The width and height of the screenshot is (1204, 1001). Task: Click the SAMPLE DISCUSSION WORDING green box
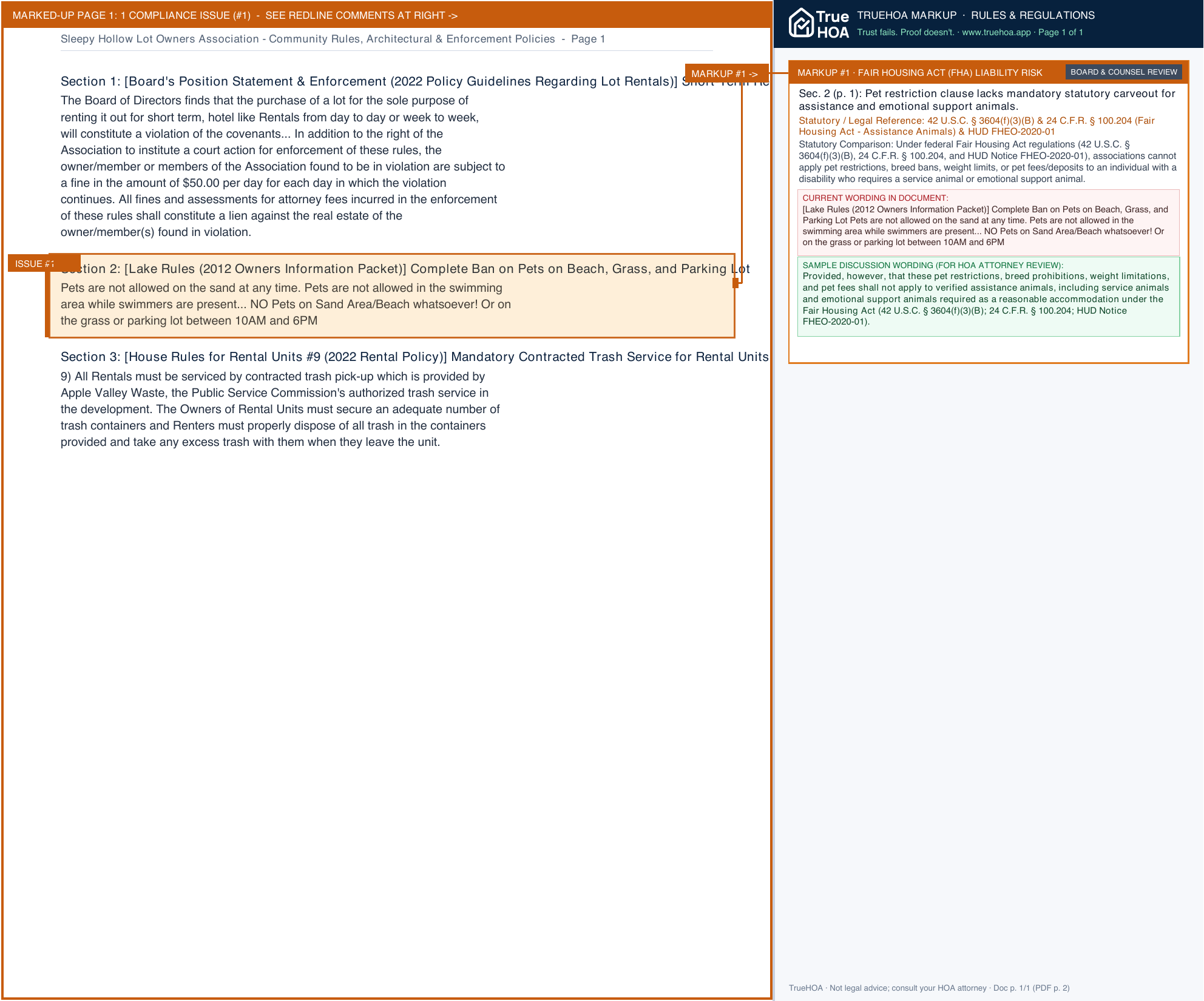click(988, 297)
